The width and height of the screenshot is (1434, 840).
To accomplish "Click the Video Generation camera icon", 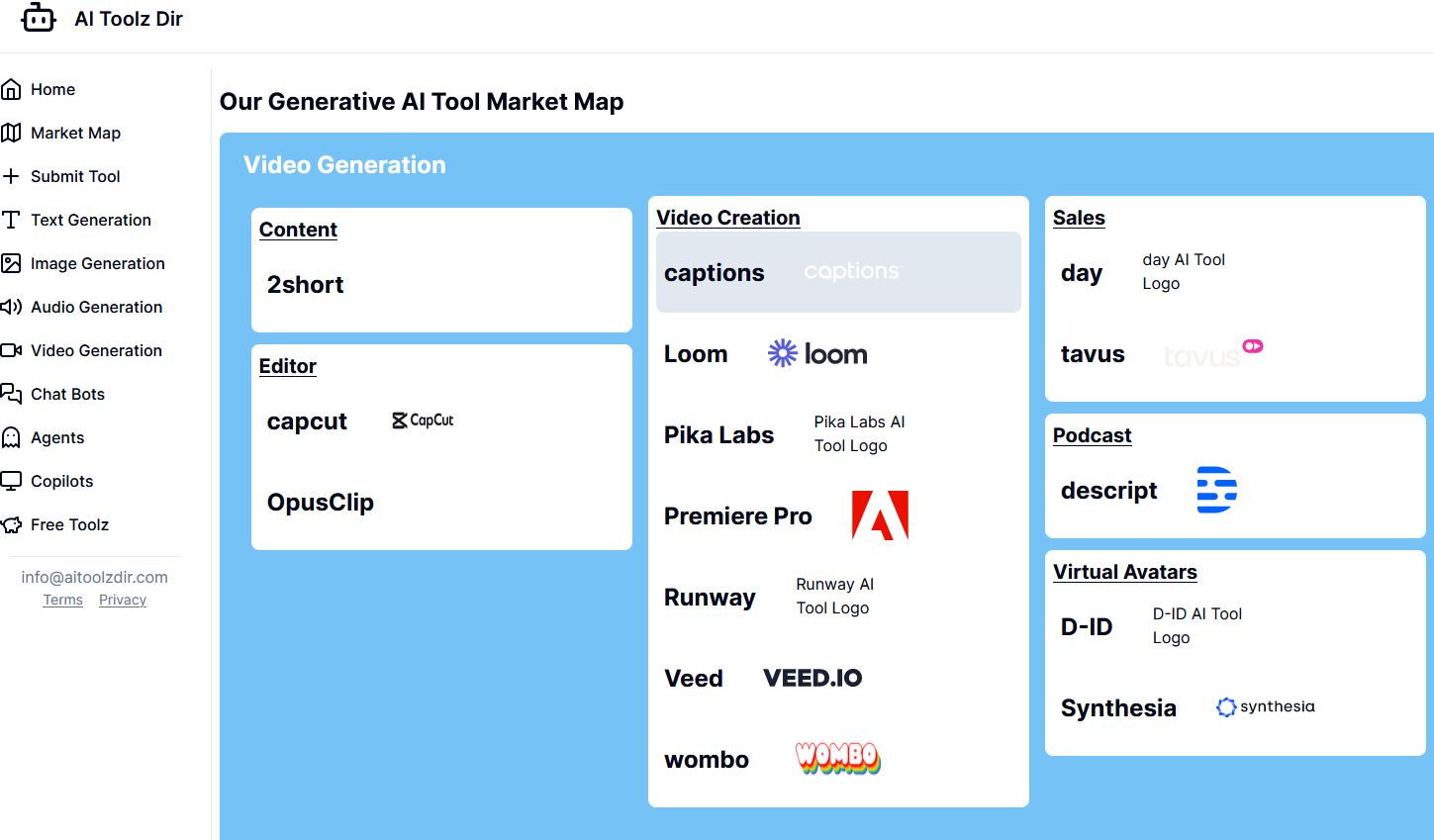I will point(11,350).
